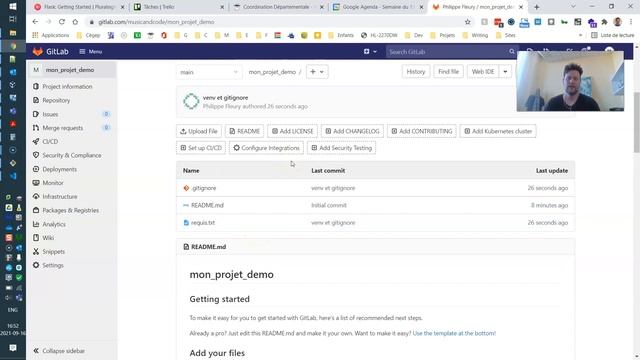
Task: Open the plus add-file dropdown next to breadcrumb
Action: (x=317, y=72)
